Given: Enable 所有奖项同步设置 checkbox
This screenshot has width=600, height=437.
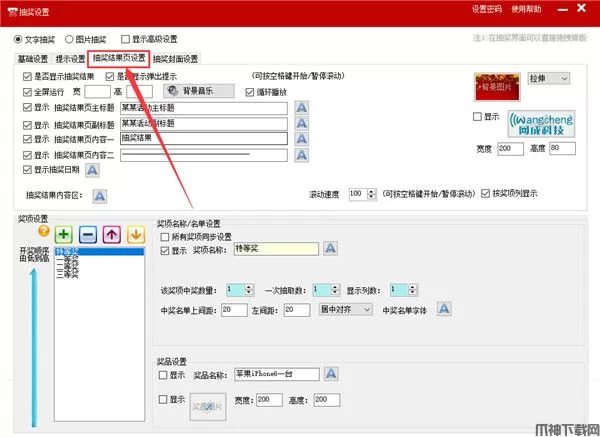Looking at the screenshot, I should (x=165, y=237).
